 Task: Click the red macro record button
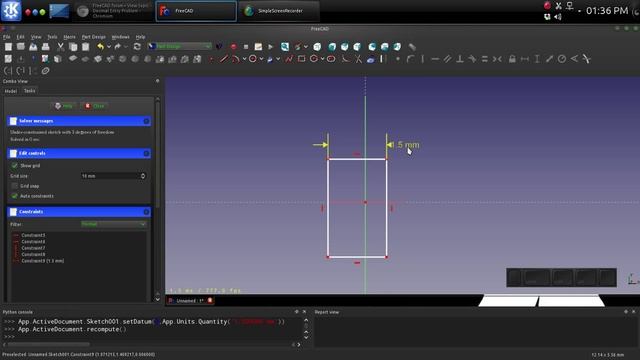click(x=233, y=47)
